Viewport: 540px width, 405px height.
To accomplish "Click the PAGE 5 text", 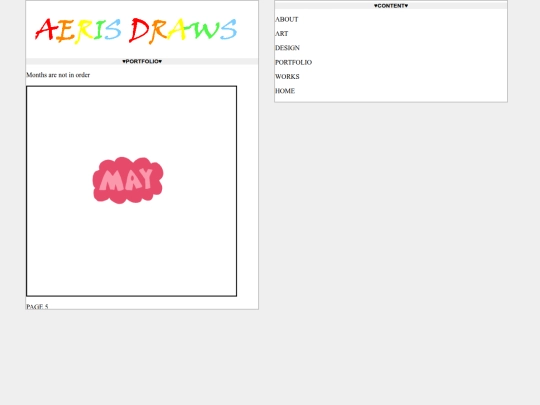I will (37, 307).
